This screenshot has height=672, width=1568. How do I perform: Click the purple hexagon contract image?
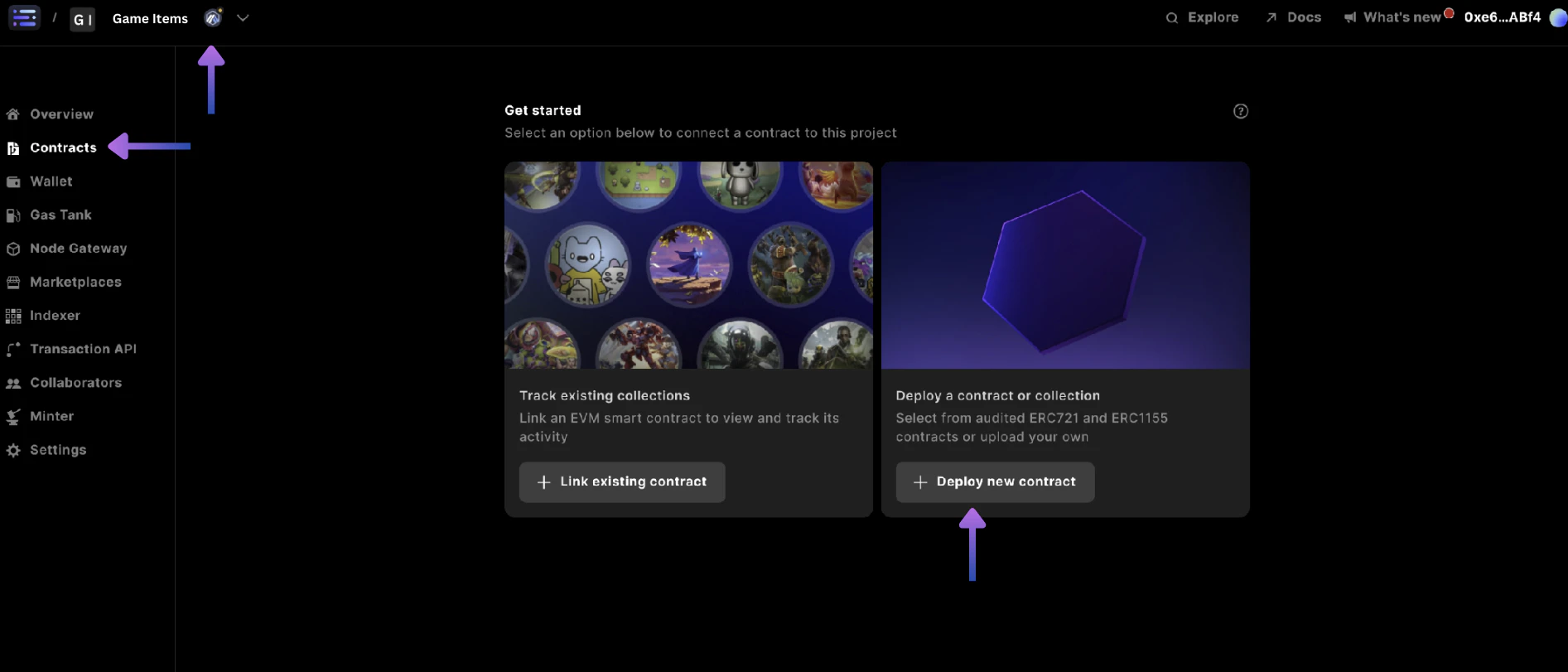tap(1065, 265)
